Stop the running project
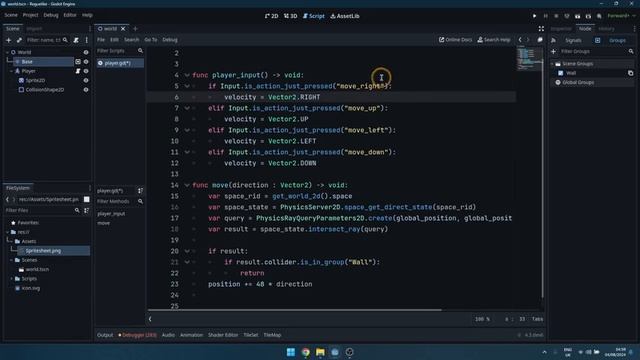Viewport: 640px width, 360px height. [556, 16]
